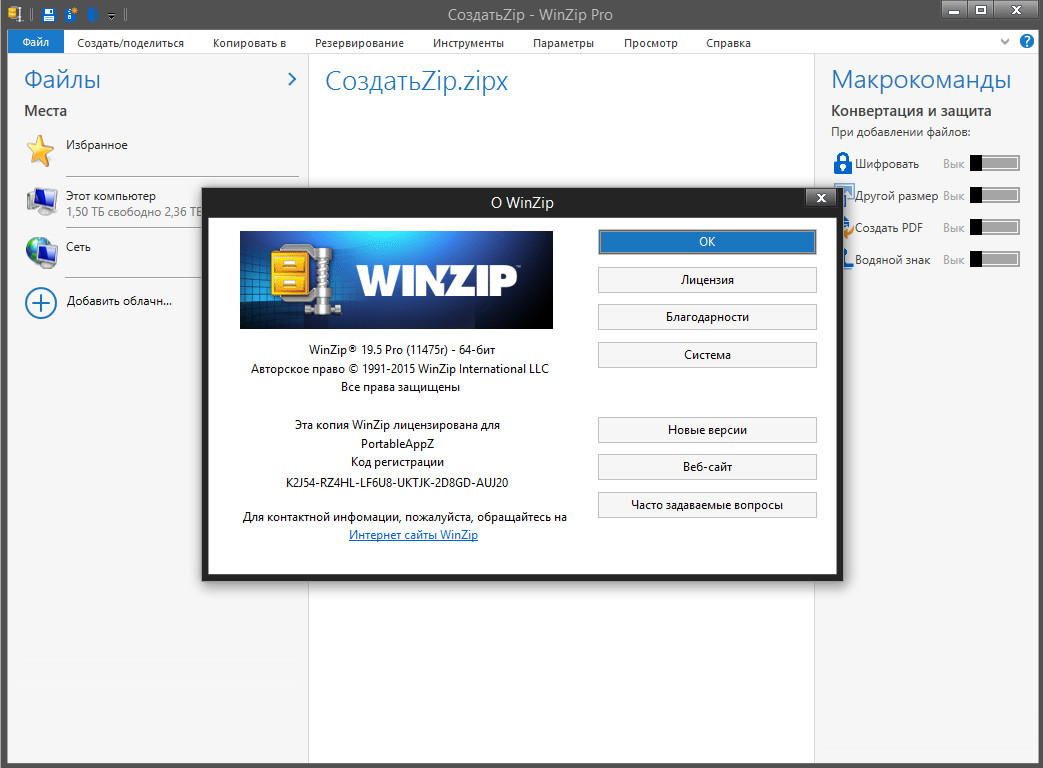Toggle the Шифровать switch
The height and width of the screenshot is (768, 1043).
pos(994,163)
